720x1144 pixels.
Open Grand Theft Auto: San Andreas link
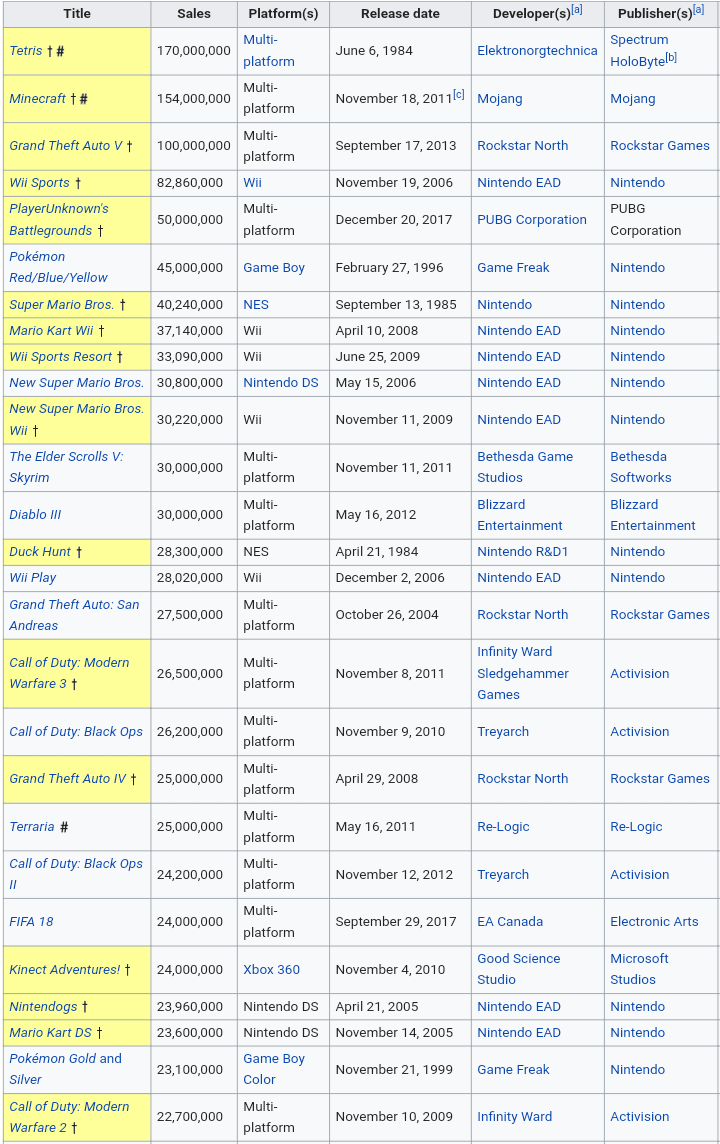(74, 615)
